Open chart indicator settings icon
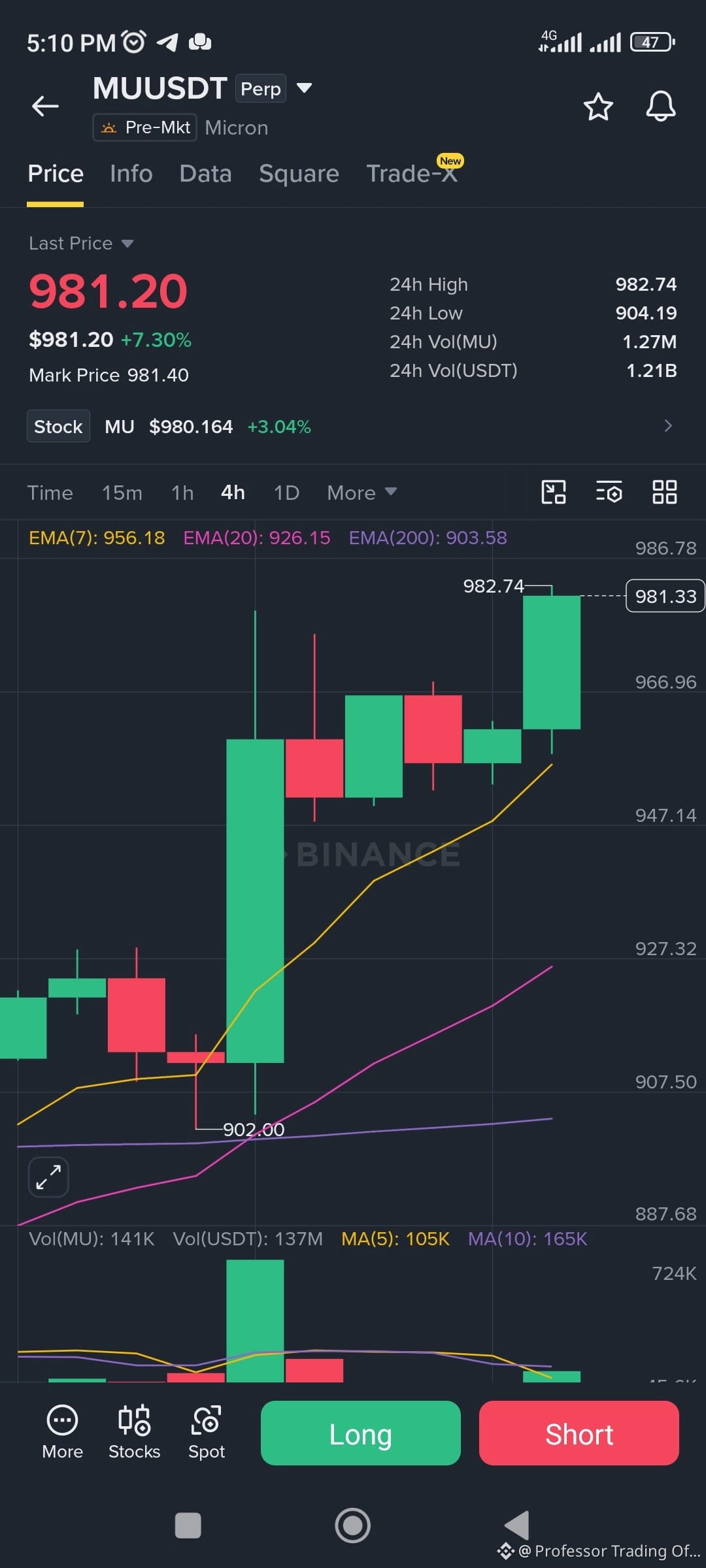Viewport: 706px width, 1568px height. [x=609, y=492]
